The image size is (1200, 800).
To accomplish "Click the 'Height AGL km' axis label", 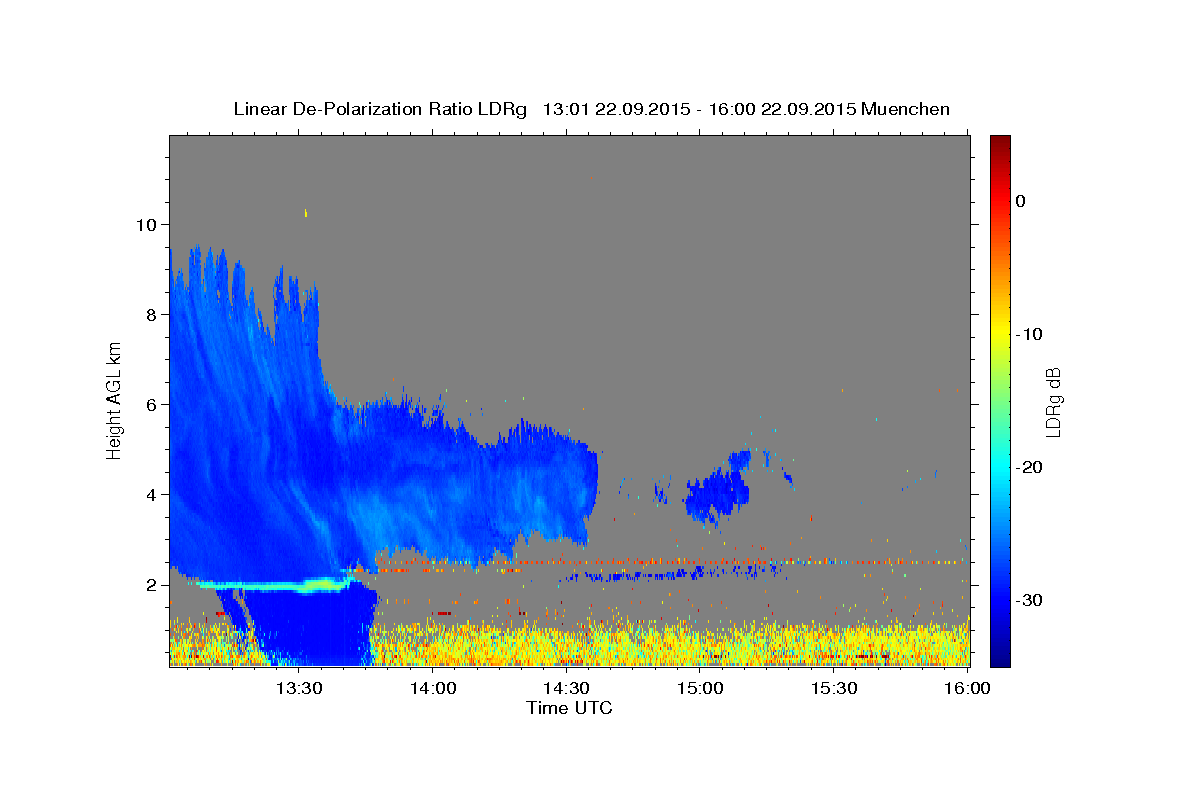I will click(115, 400).
